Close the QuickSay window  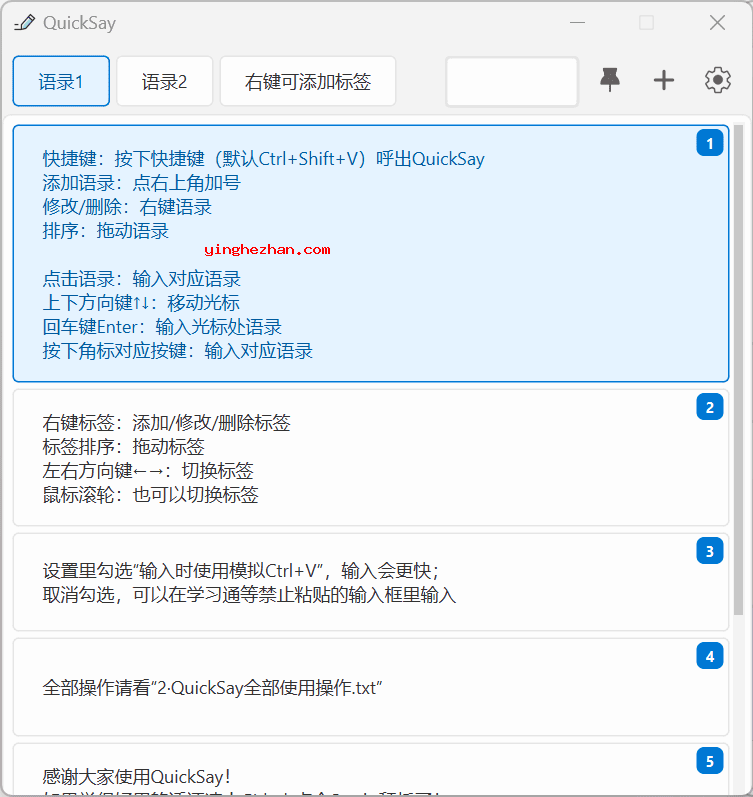coord(717,23)
